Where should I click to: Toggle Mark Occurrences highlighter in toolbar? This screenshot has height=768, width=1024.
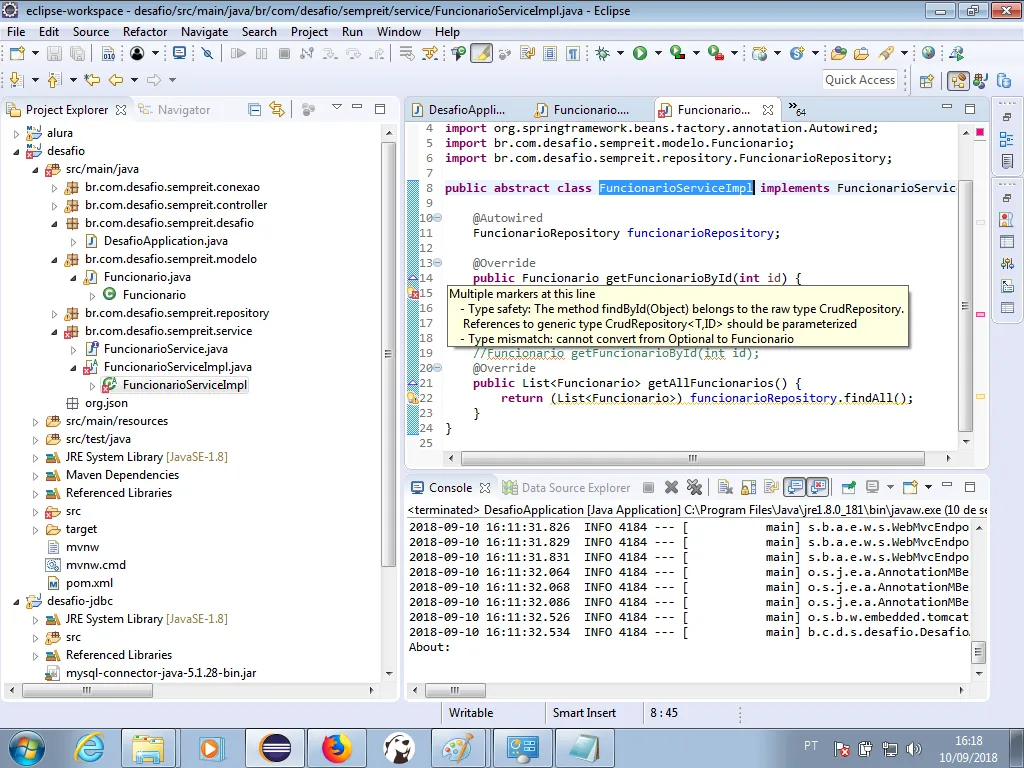(x=481, y=53)
